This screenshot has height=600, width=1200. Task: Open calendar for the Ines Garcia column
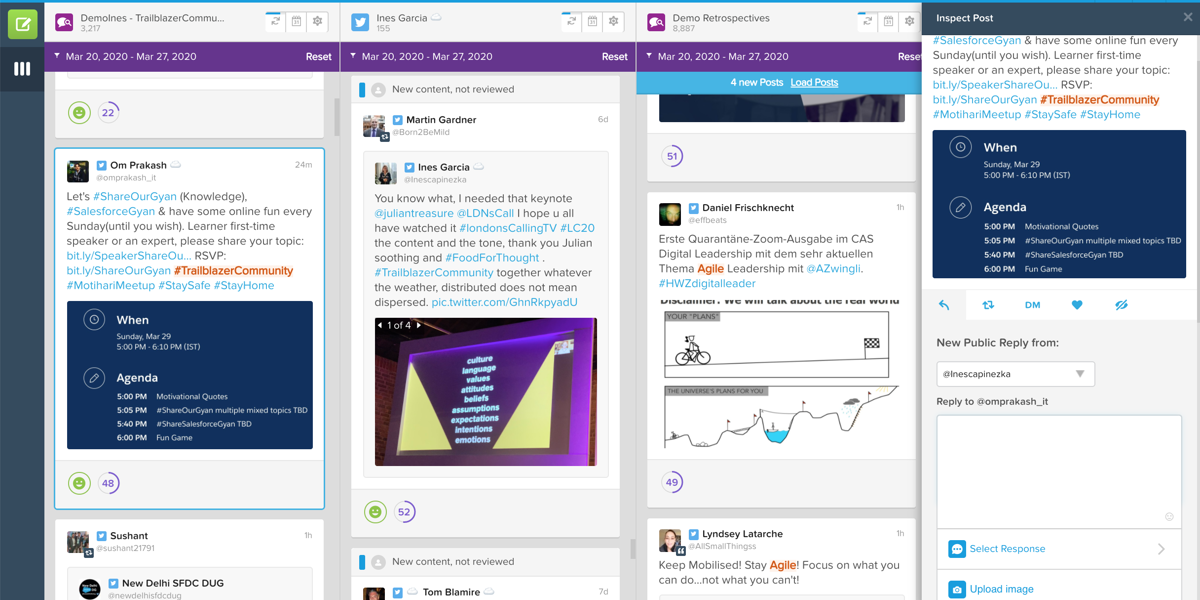(592, 21)
